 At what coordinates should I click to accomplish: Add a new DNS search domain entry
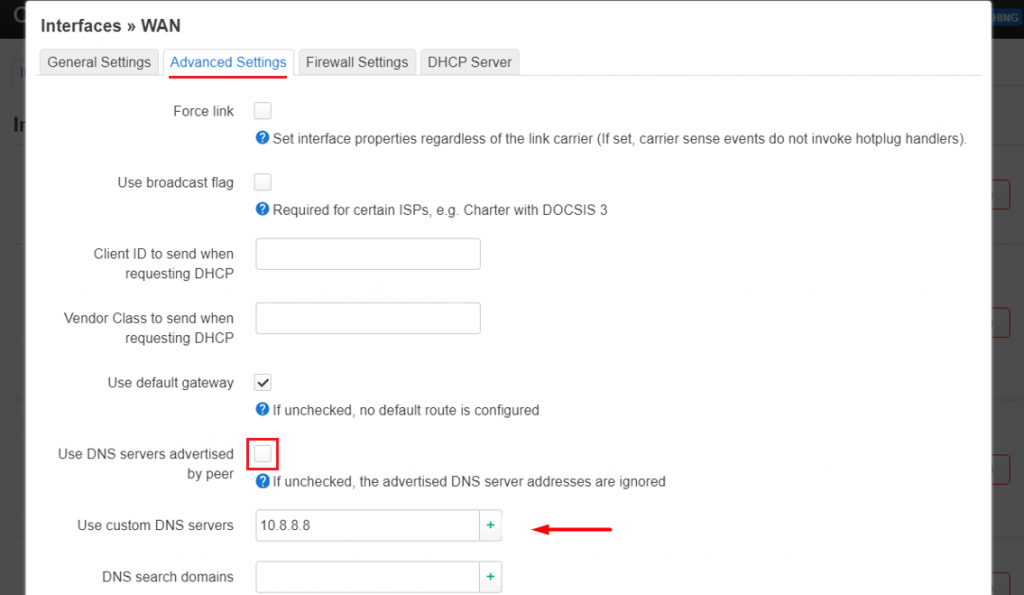point(489,577)
